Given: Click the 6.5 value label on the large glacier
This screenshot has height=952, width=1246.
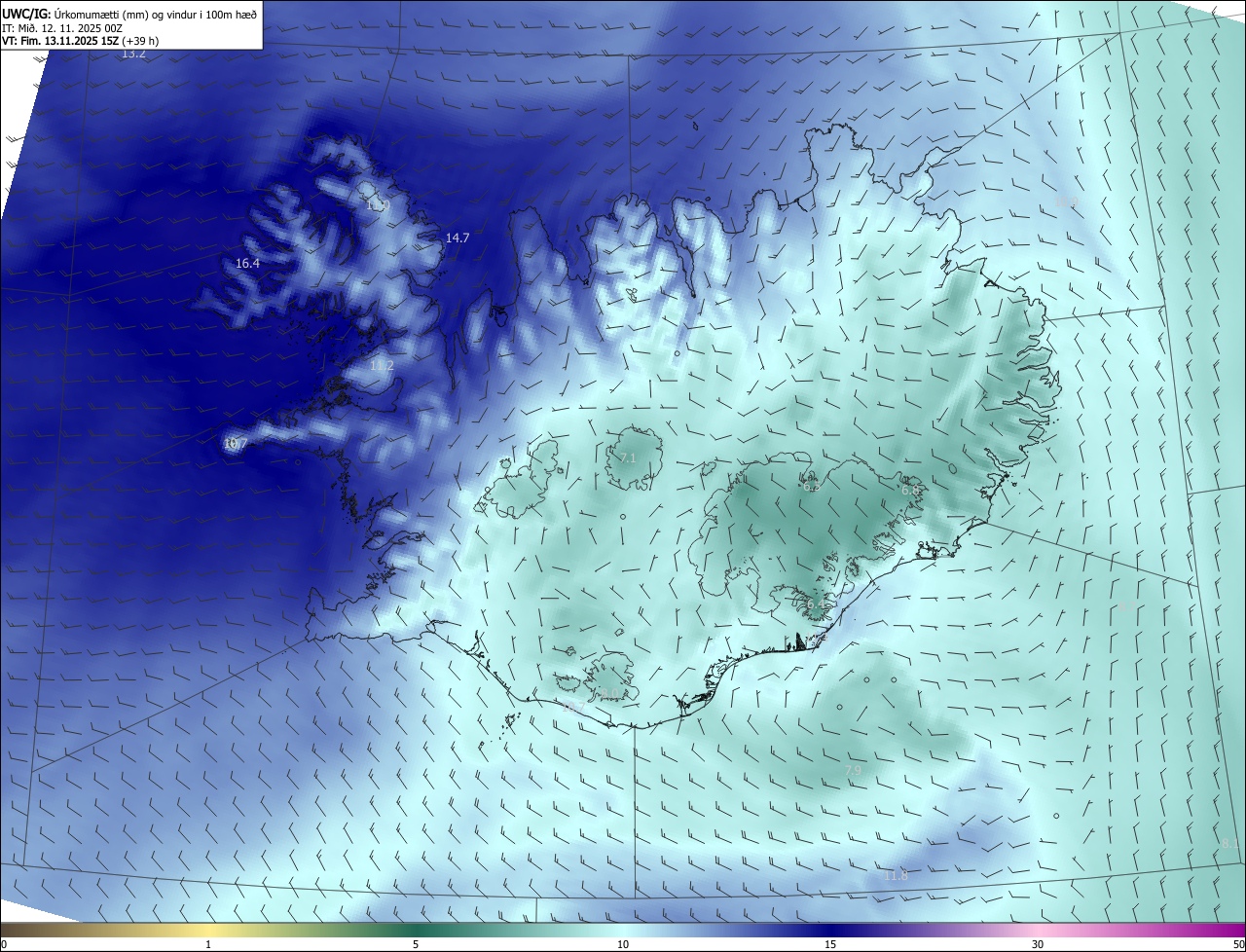Looking at the screenshot, I should 811,487.
